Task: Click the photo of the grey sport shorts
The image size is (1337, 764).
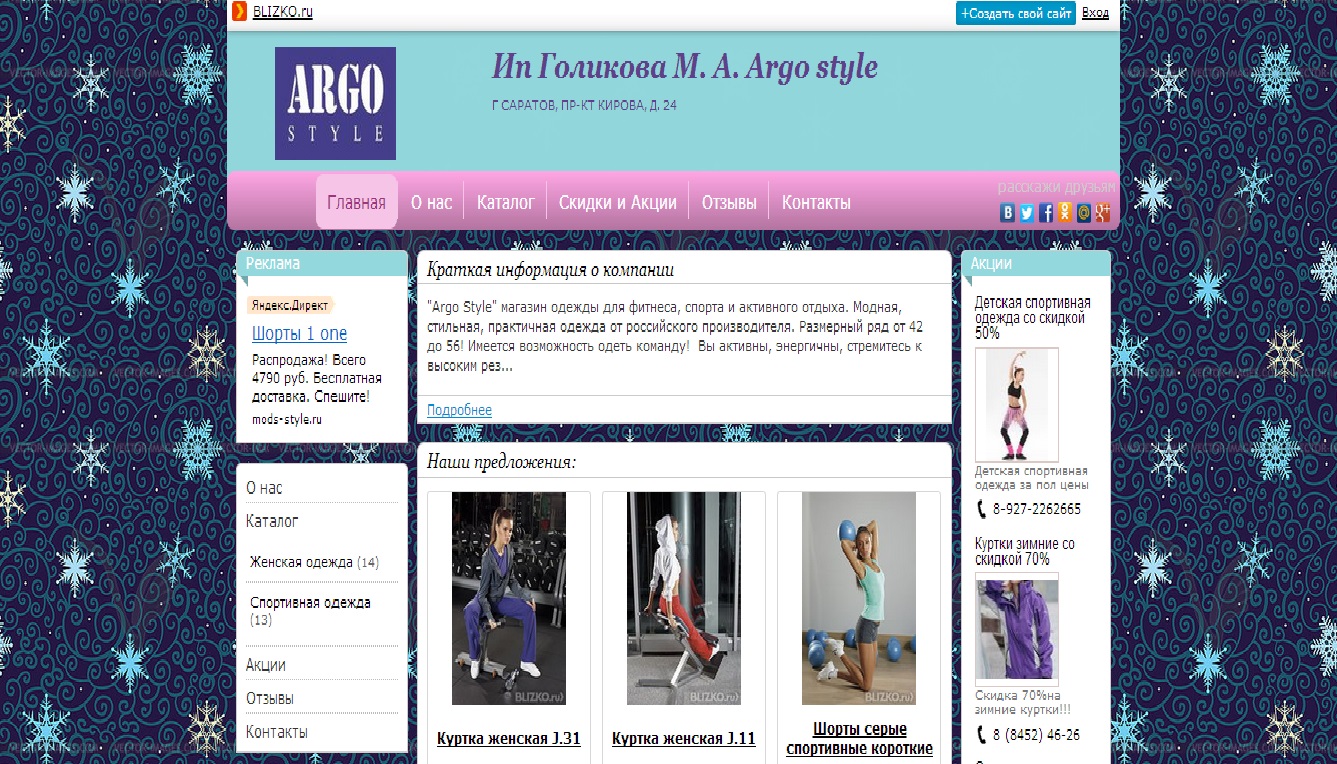Action: pos(859,598)
